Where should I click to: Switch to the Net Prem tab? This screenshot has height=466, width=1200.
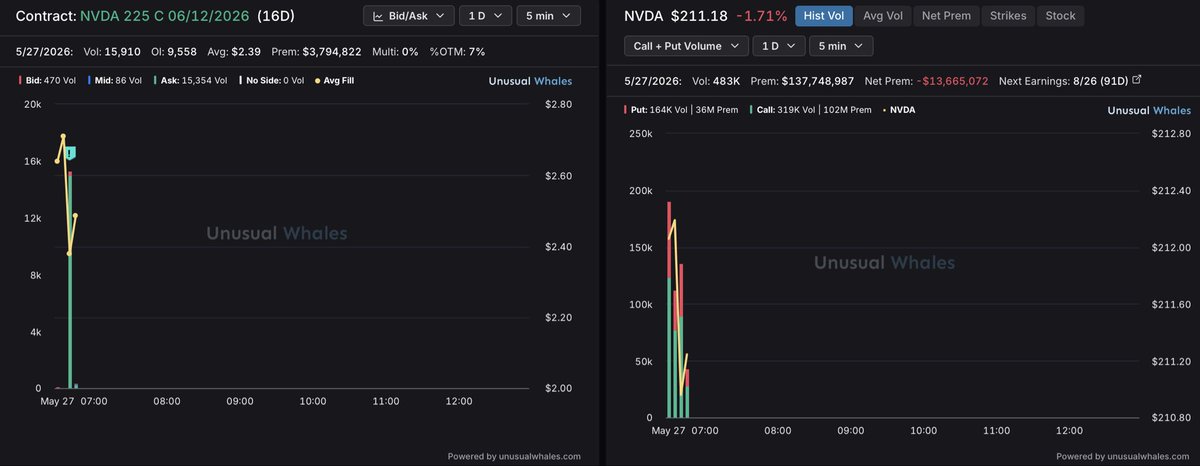pos(946,16)
